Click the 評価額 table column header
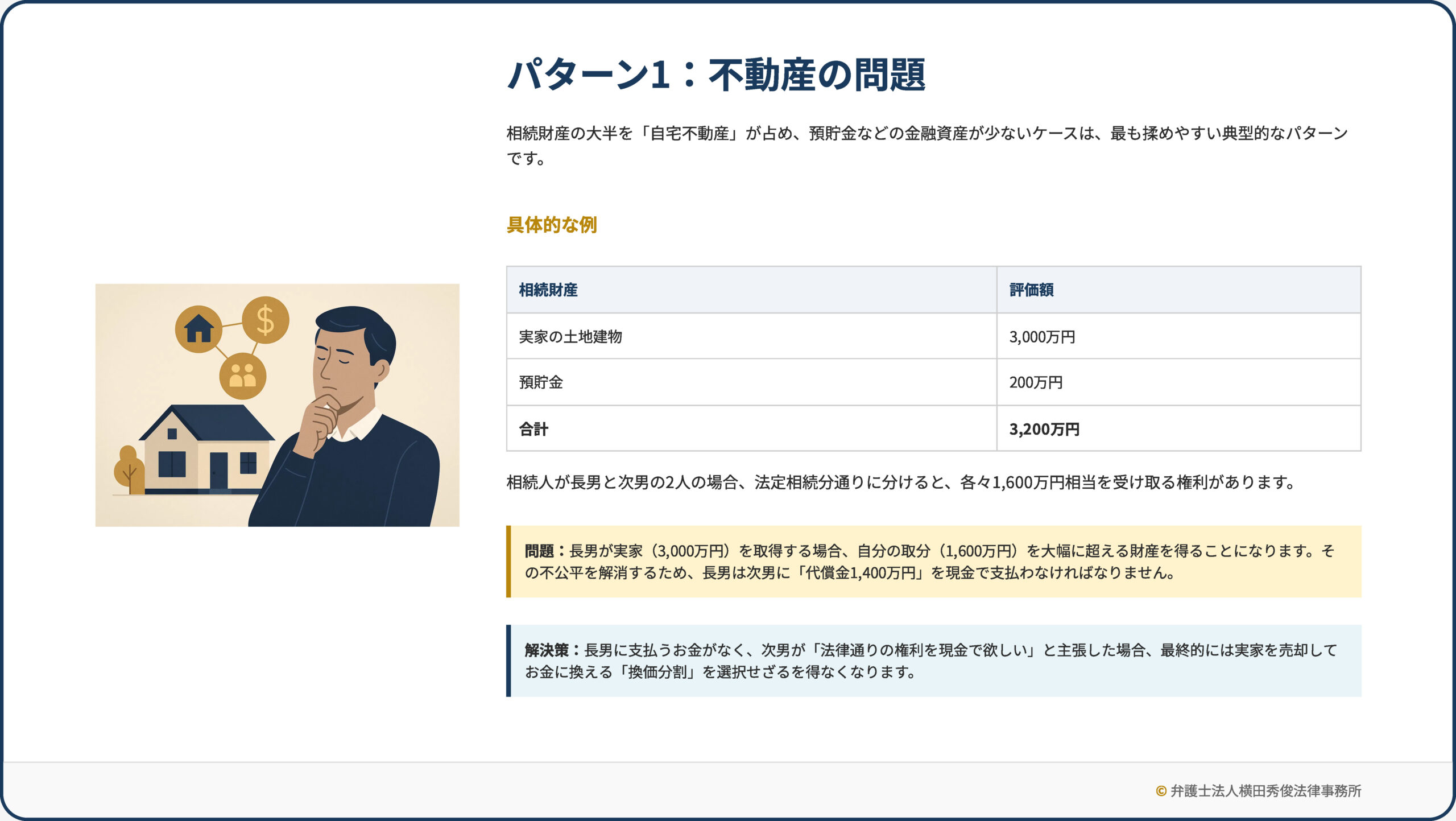1456x821 pixels. tap(1031, 290)
